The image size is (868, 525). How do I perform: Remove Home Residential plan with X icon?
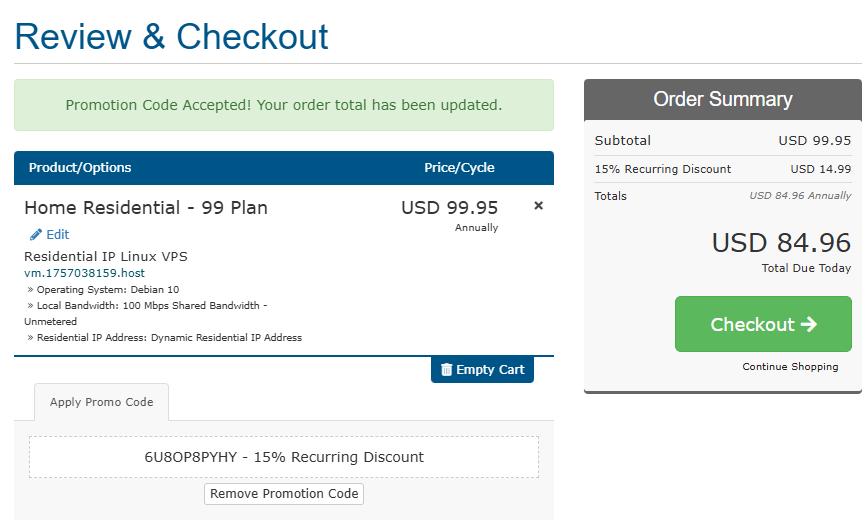click(x=538, y=206)
